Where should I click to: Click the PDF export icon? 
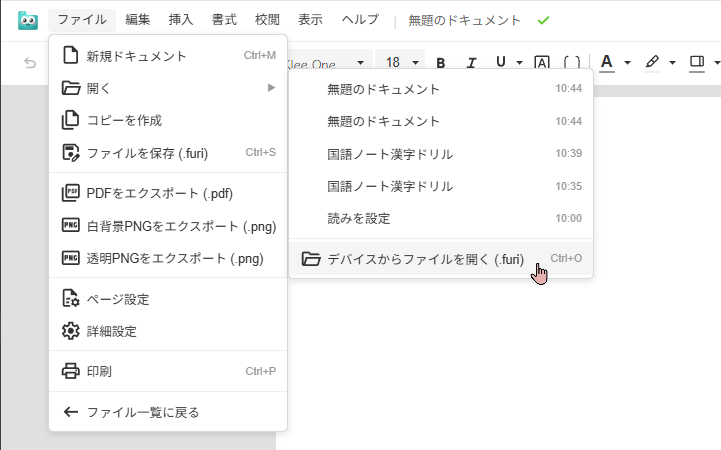point(71,193)
